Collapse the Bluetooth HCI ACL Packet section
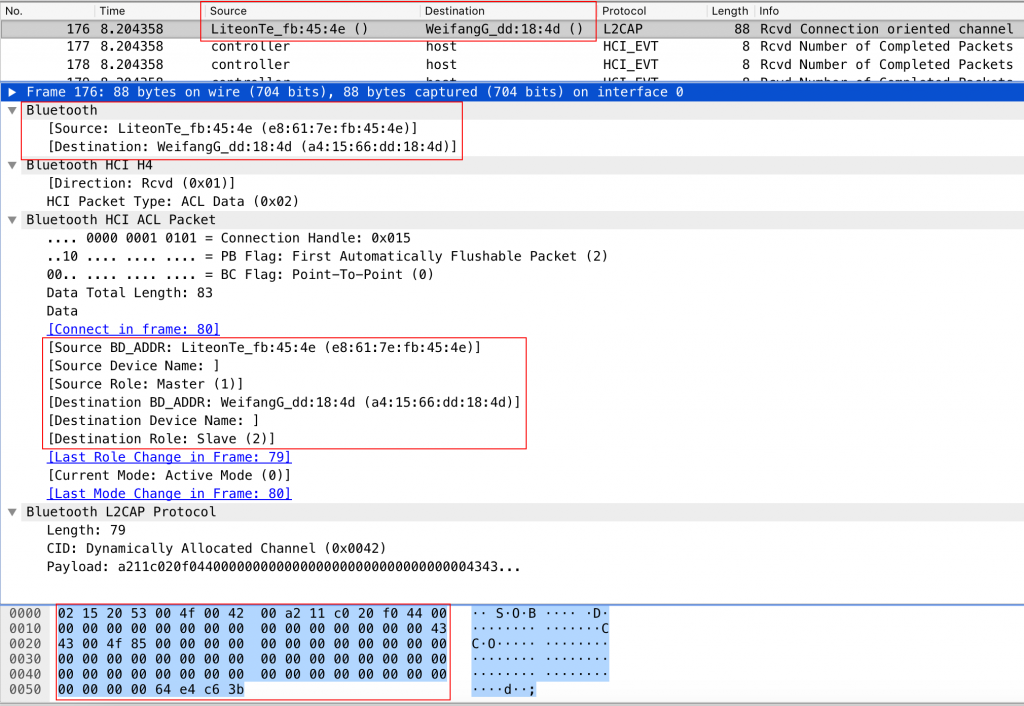The width and height of the screenshot is (1024, 706). (12, 220)
